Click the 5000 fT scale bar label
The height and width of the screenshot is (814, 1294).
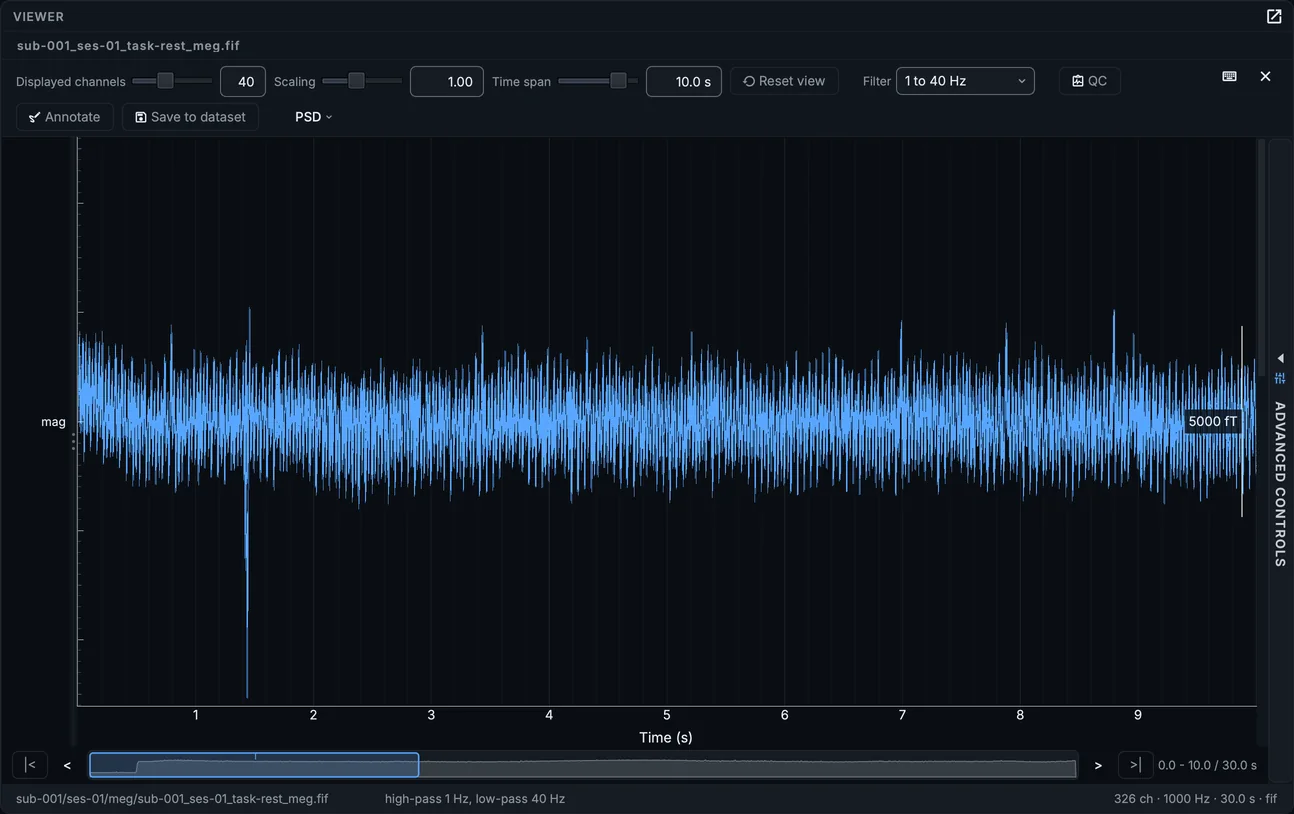[x=1213, y=421]
